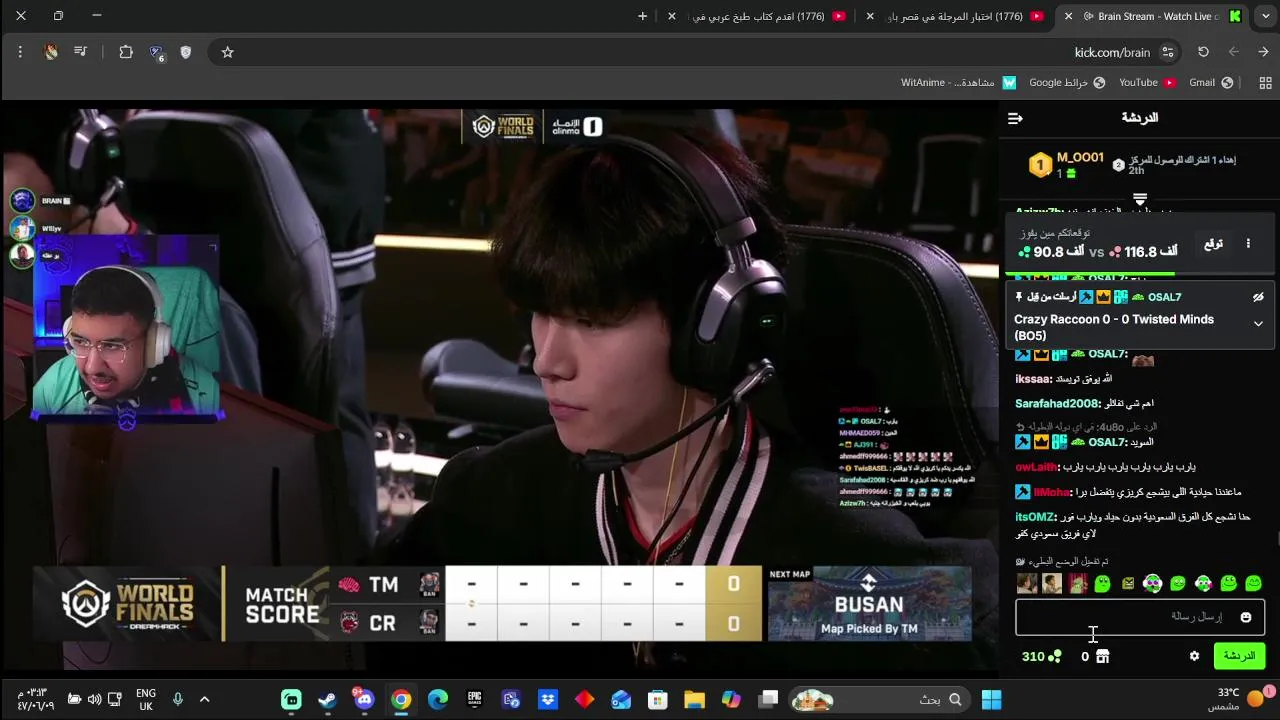Collapse the chat panel using arrow-lines icon
The height and width of the screenshot is (720, 1280).
1015,118
